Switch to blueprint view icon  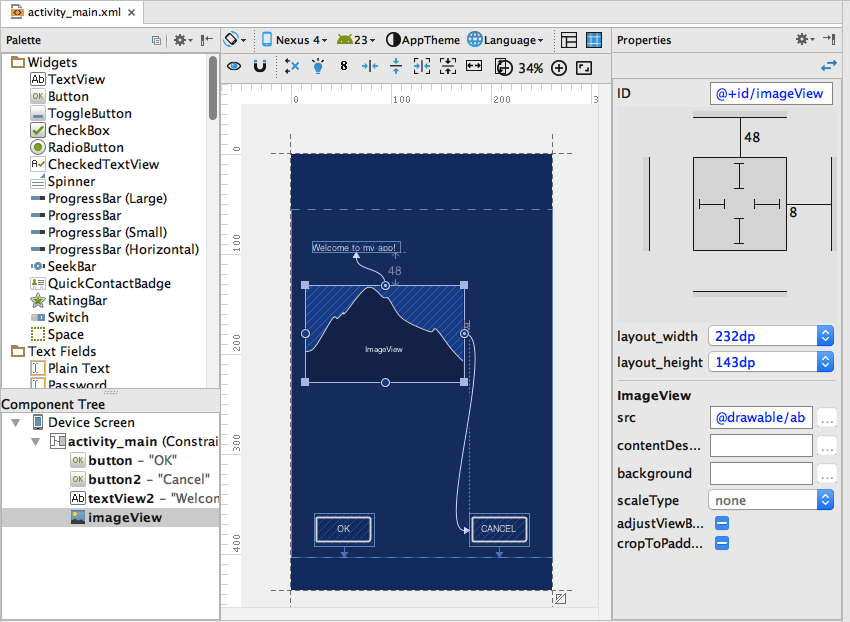594,40
